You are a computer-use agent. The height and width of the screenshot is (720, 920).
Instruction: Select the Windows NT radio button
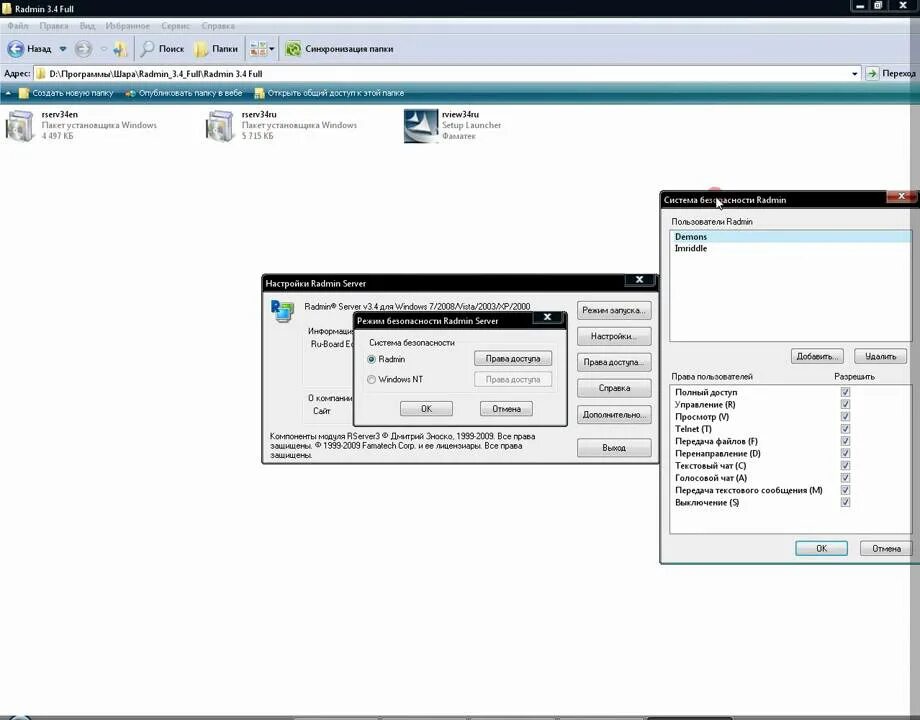pos(371,380)
